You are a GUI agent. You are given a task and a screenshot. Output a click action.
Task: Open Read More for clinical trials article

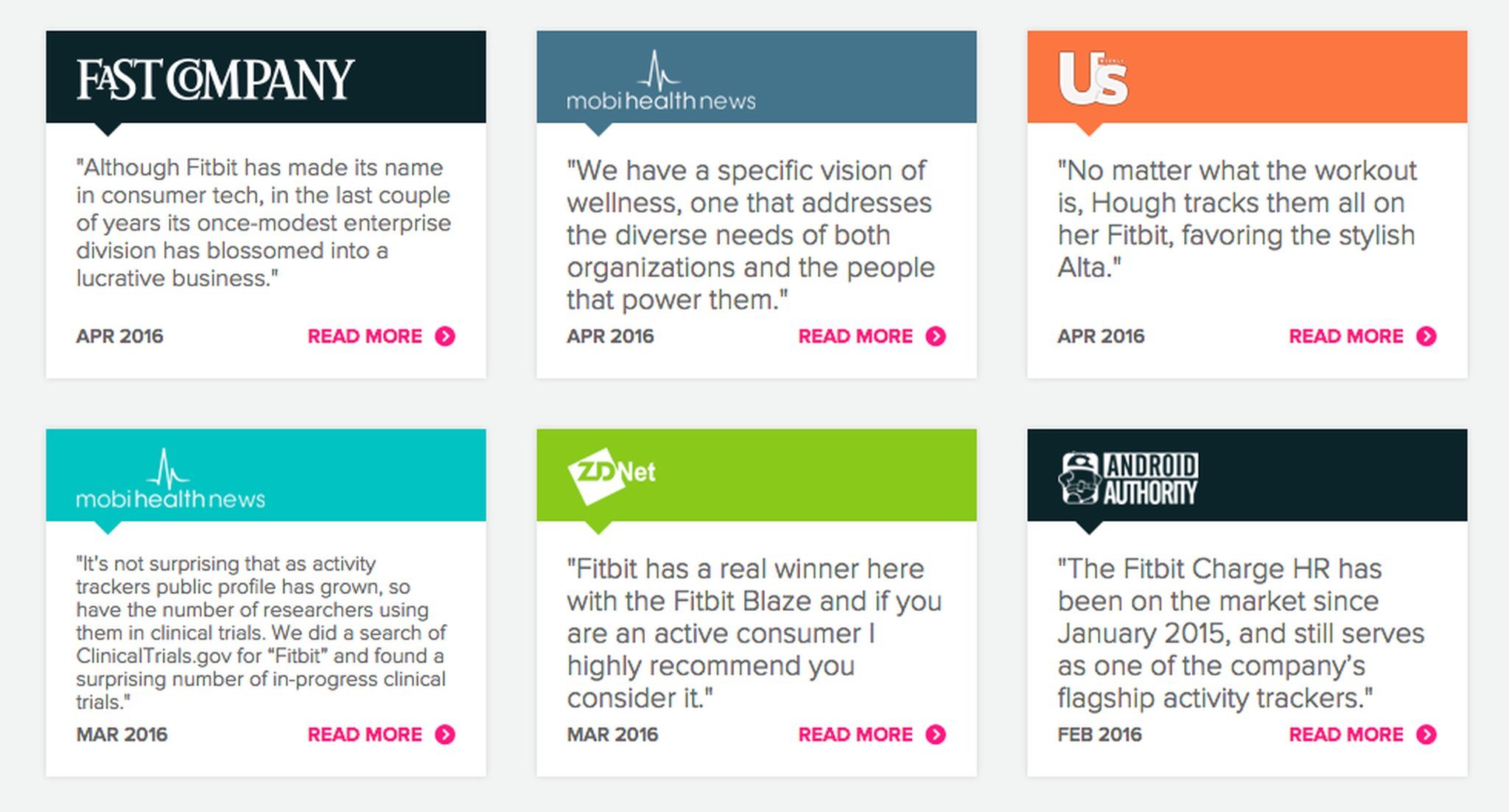click(x=365, y=735)
